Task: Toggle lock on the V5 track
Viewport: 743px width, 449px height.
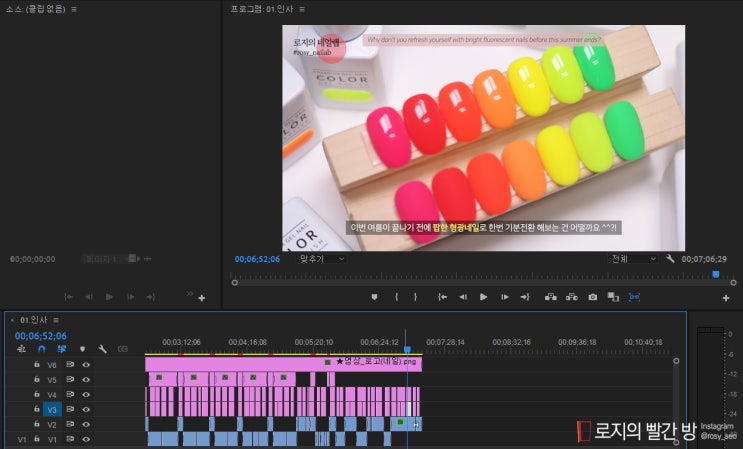Action: (37, 380)
